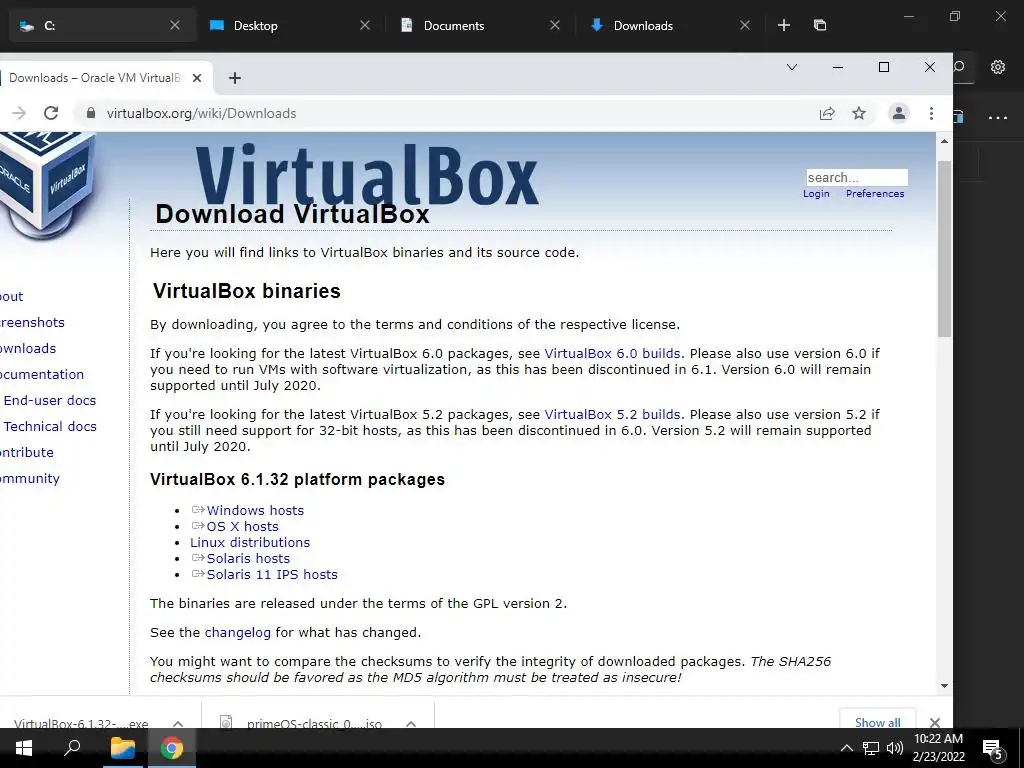Screen dimensions: 1024x768
Task: Close the Desktop file manager tab
Action: 365,25
